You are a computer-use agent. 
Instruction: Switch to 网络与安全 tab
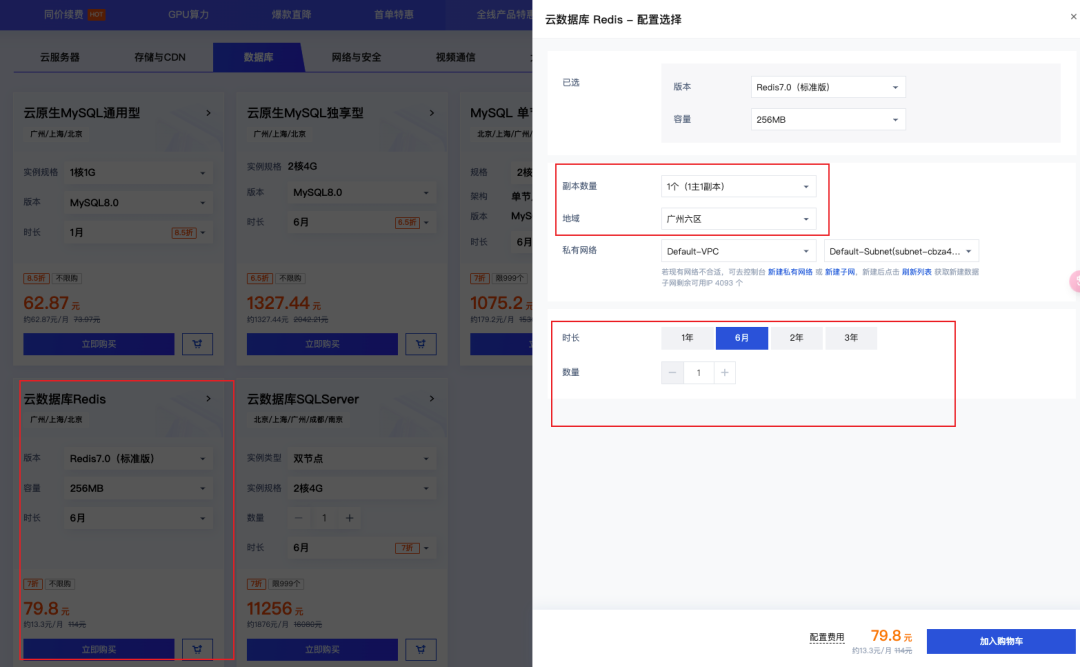(x=356, y=57)
